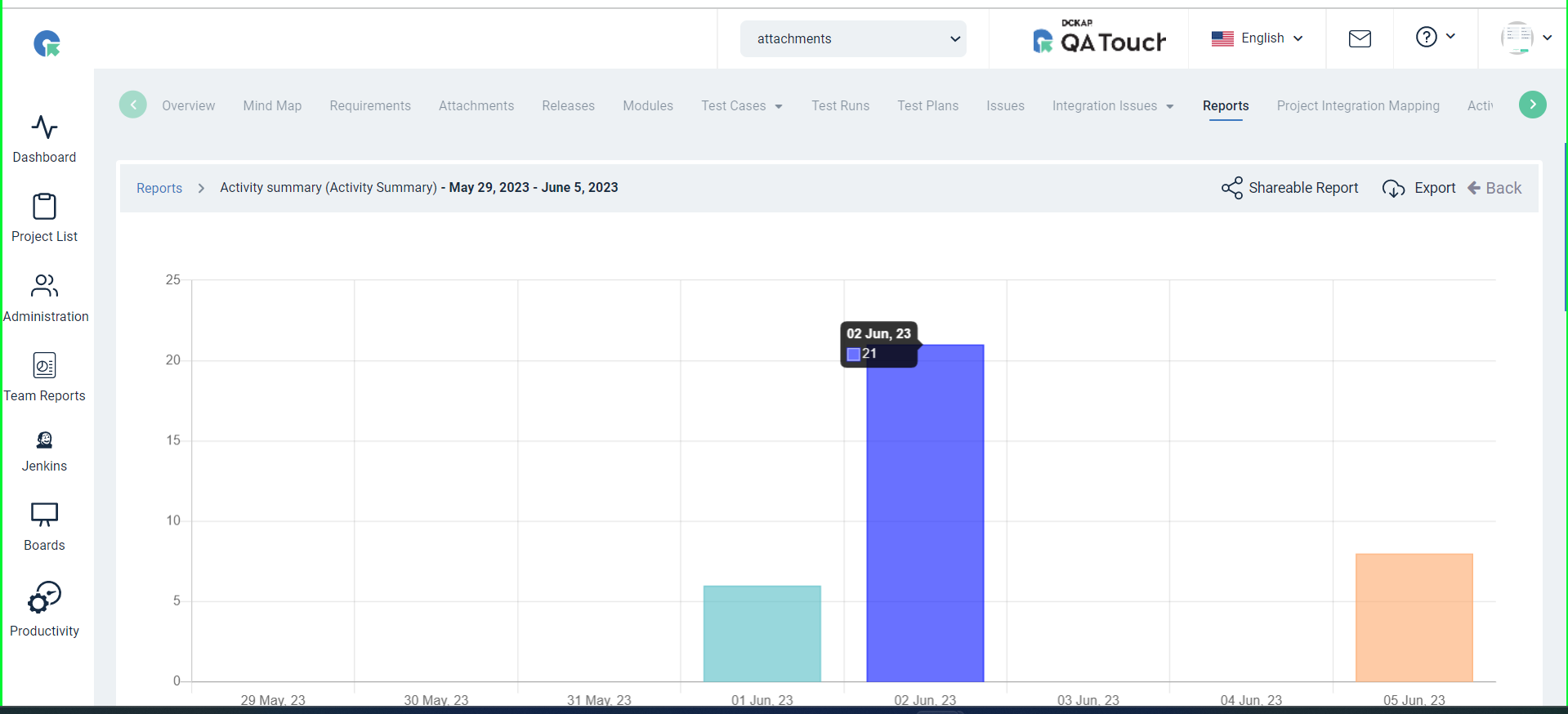The image size is (1568, 714).
Task: Open Team Reports sidebar icon
Action: point(44,365)
